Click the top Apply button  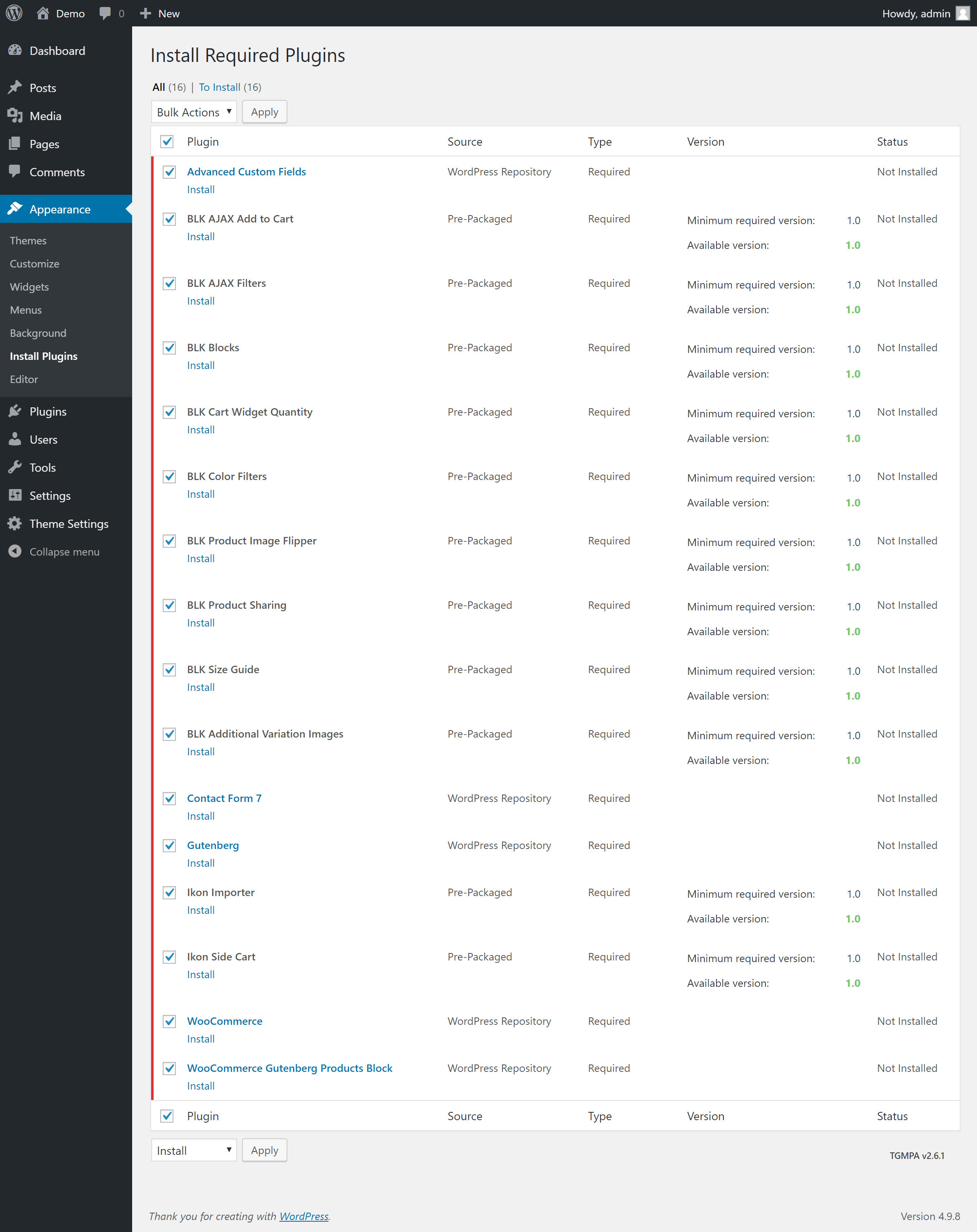[265, 112]
